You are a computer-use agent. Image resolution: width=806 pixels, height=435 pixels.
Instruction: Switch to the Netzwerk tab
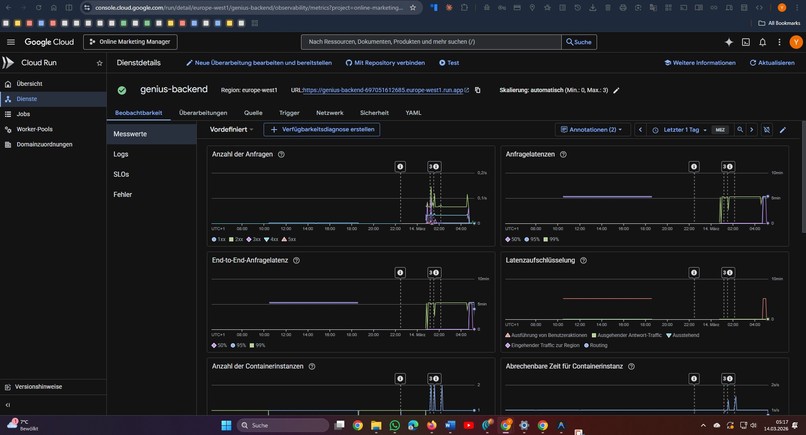point(329,113)
